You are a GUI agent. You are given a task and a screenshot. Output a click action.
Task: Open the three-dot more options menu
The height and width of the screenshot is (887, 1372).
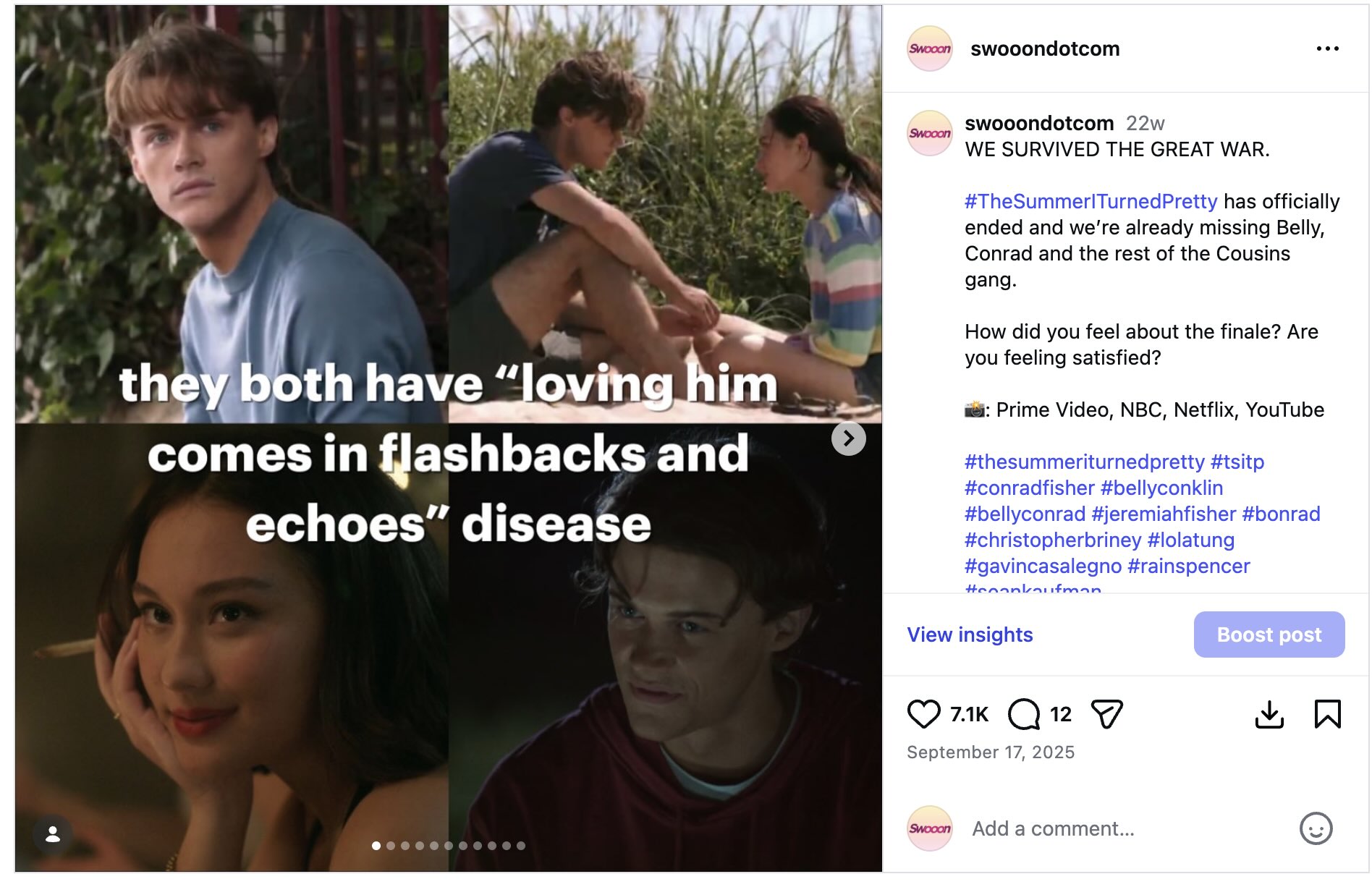coord(1327,48)
